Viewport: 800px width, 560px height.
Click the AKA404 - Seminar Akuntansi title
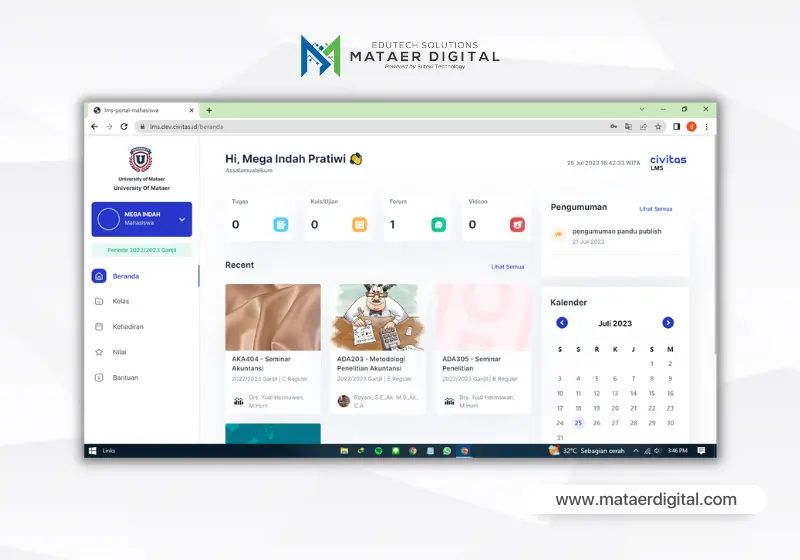261,364
